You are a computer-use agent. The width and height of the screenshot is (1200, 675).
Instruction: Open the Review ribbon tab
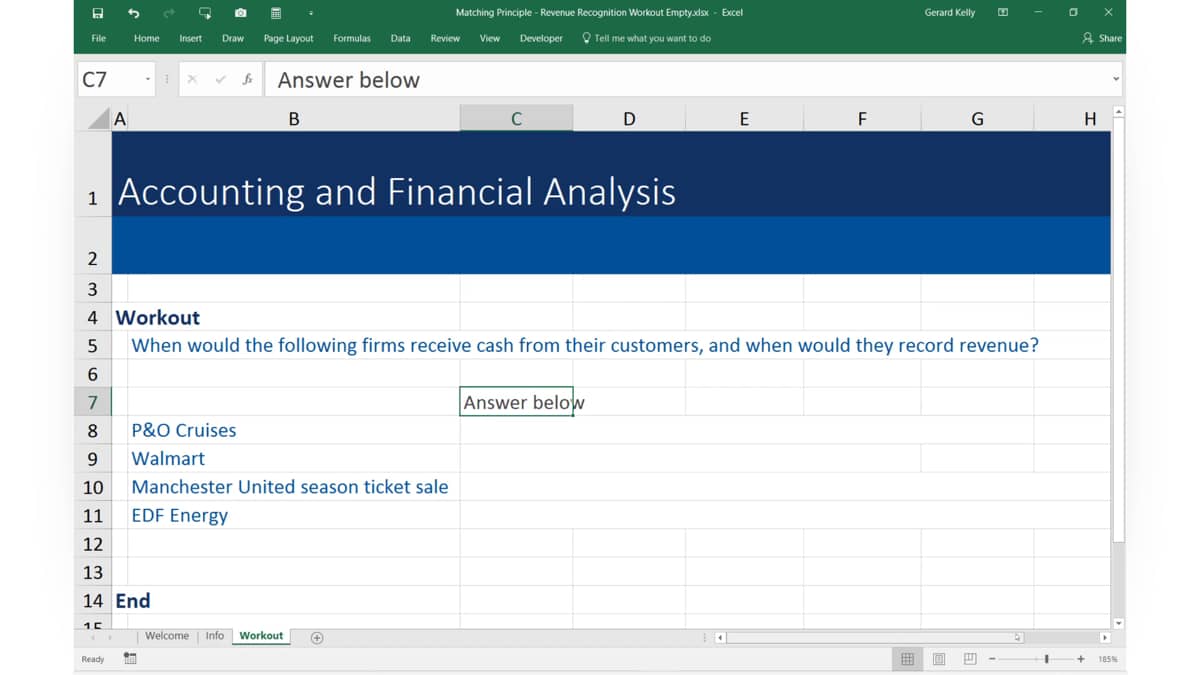pos(445,38)
